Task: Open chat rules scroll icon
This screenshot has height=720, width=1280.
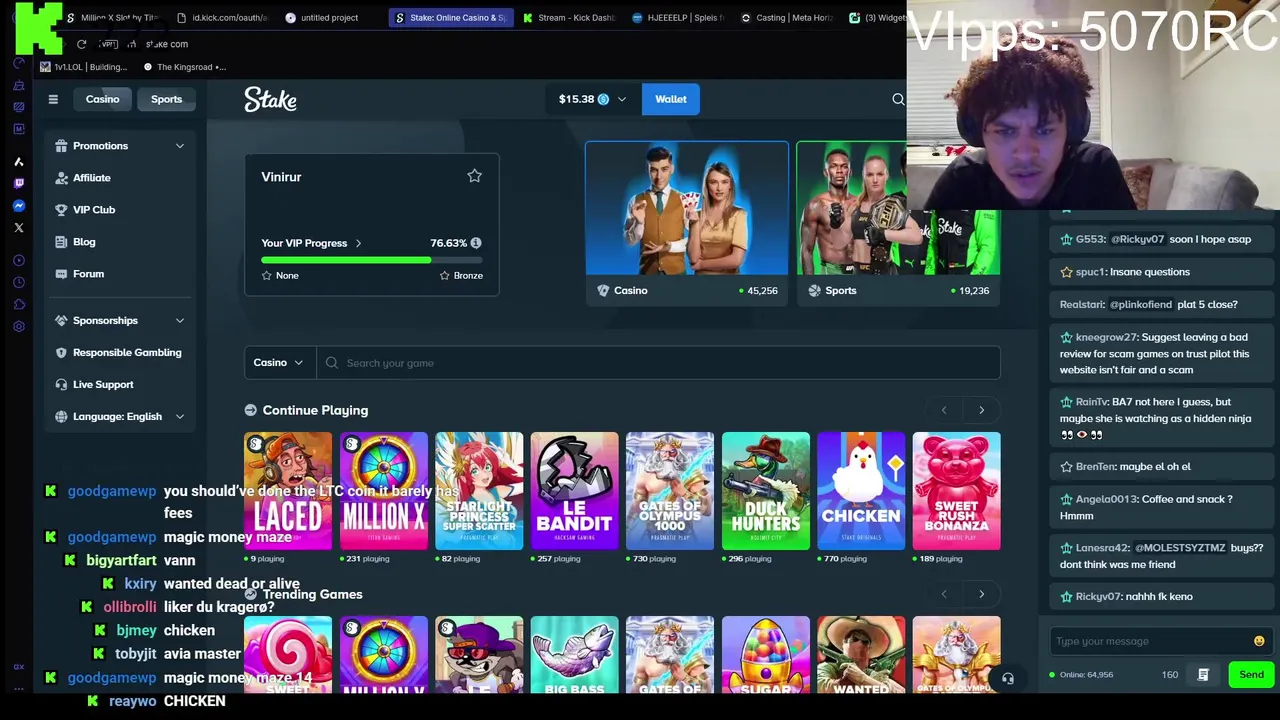Action: [x=1203, y=675]
